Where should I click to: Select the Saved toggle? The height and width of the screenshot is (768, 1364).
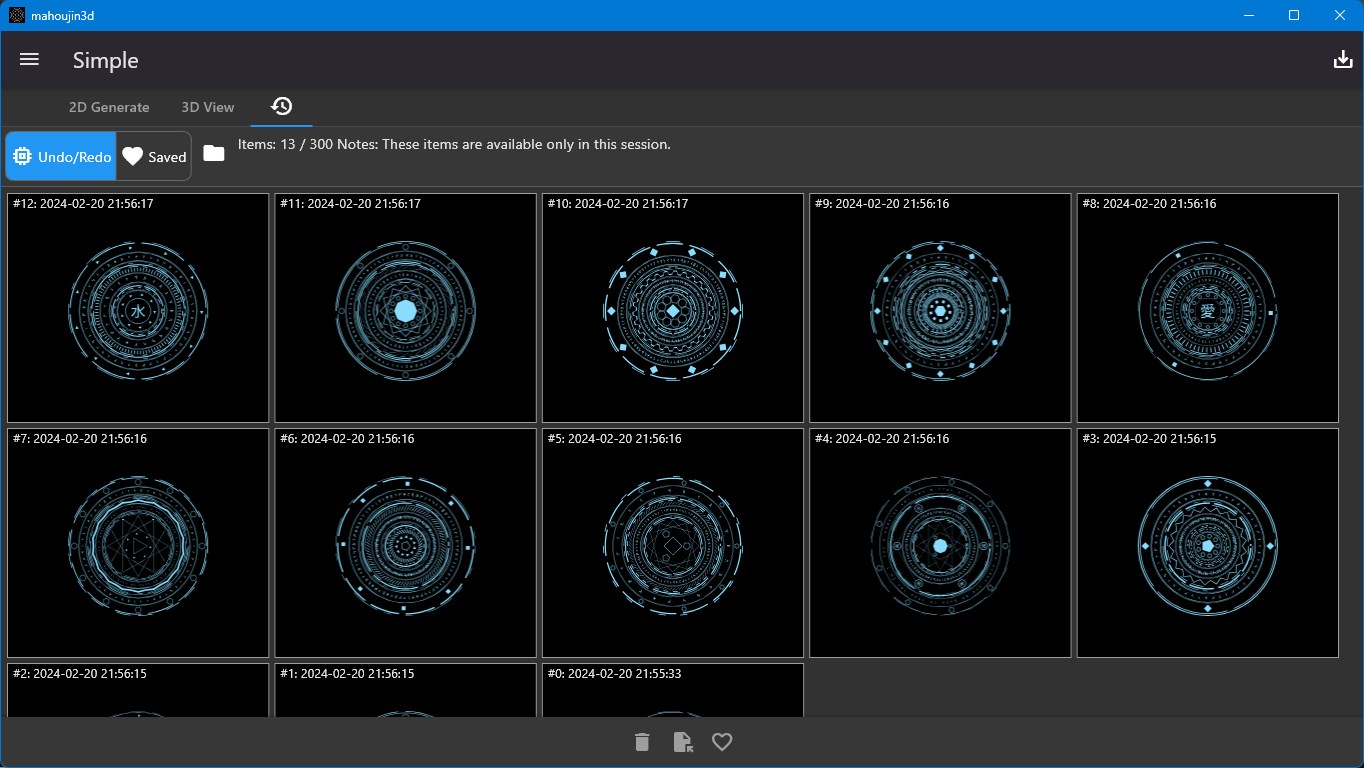pos(154,156)
